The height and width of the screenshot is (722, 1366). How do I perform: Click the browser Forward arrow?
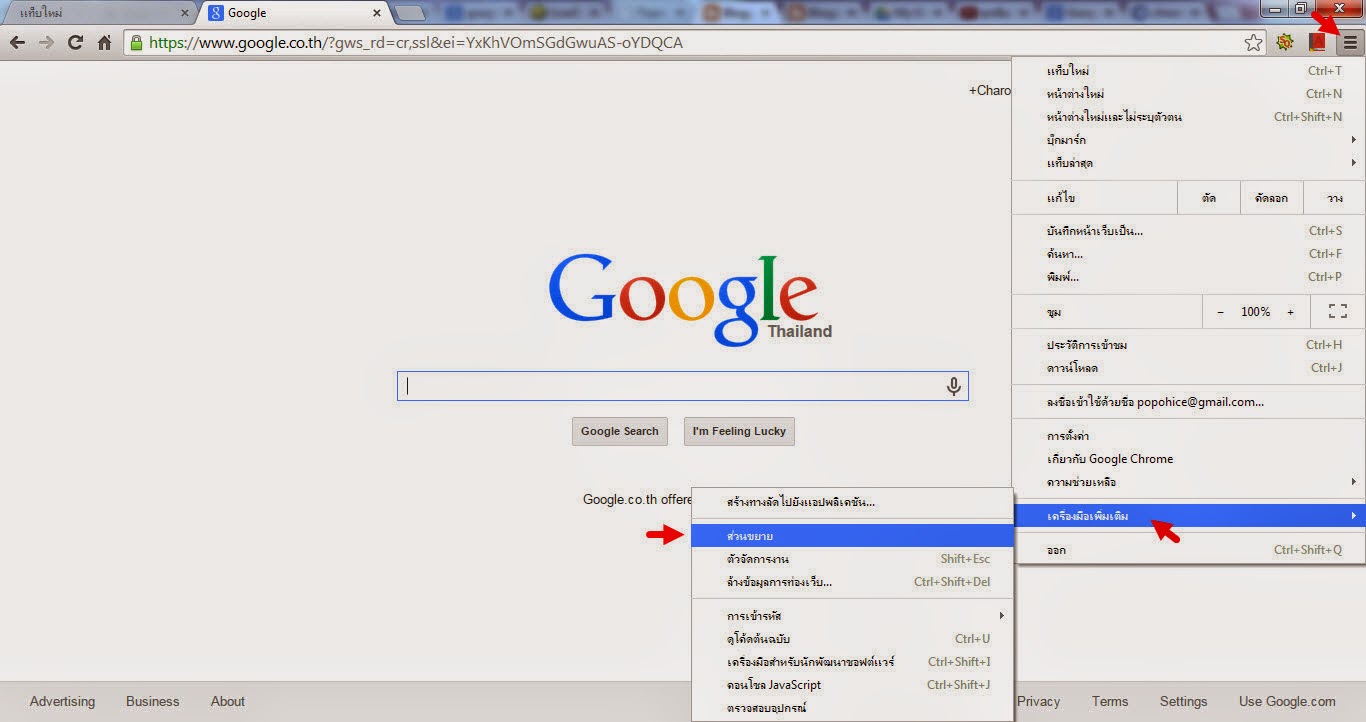click(46, 43)
